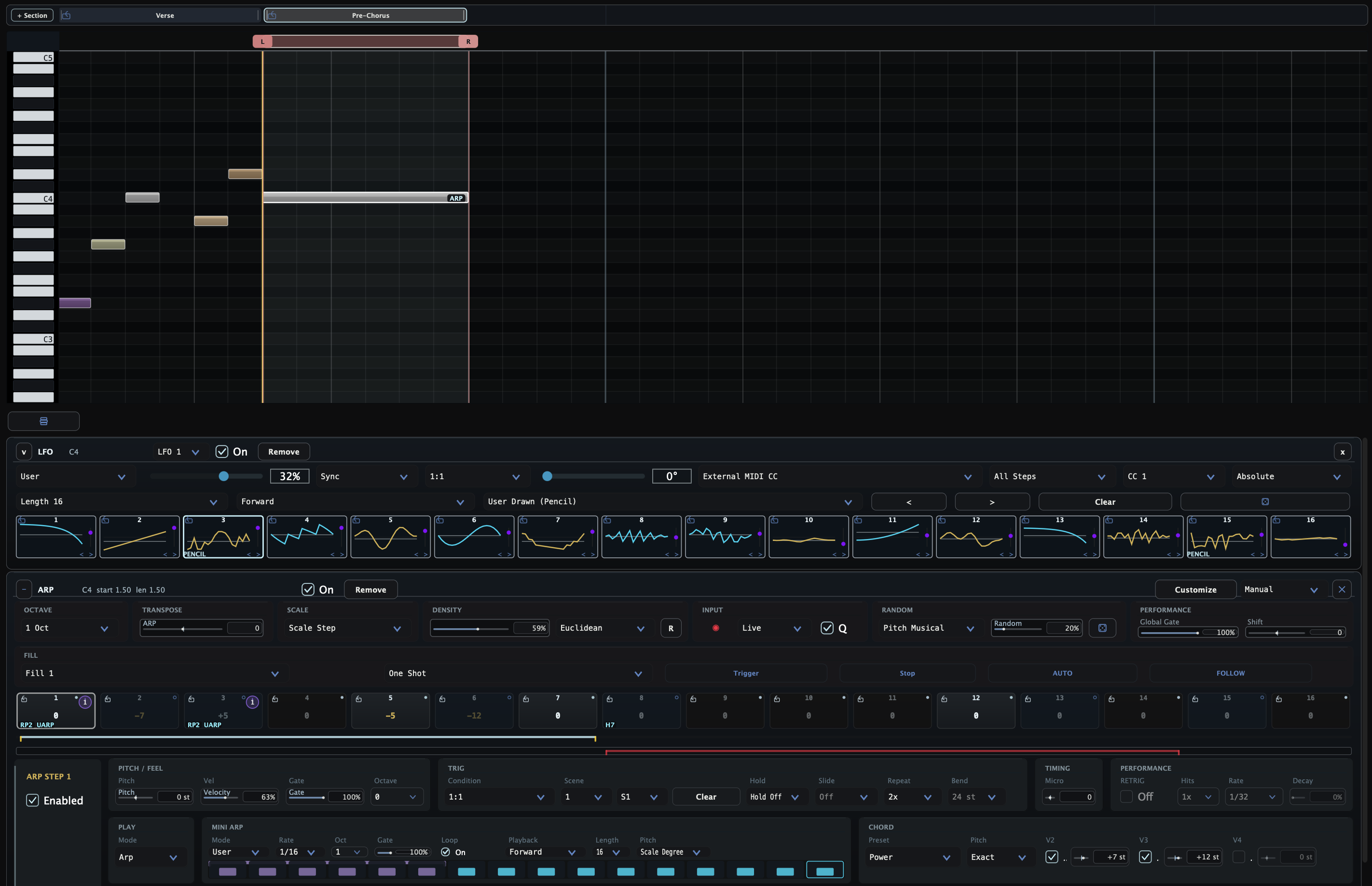The width and height of the screenshot is (1372, 886).
Task: Toggle the Mini Arp Loop On checkbox
Action: 445,852
